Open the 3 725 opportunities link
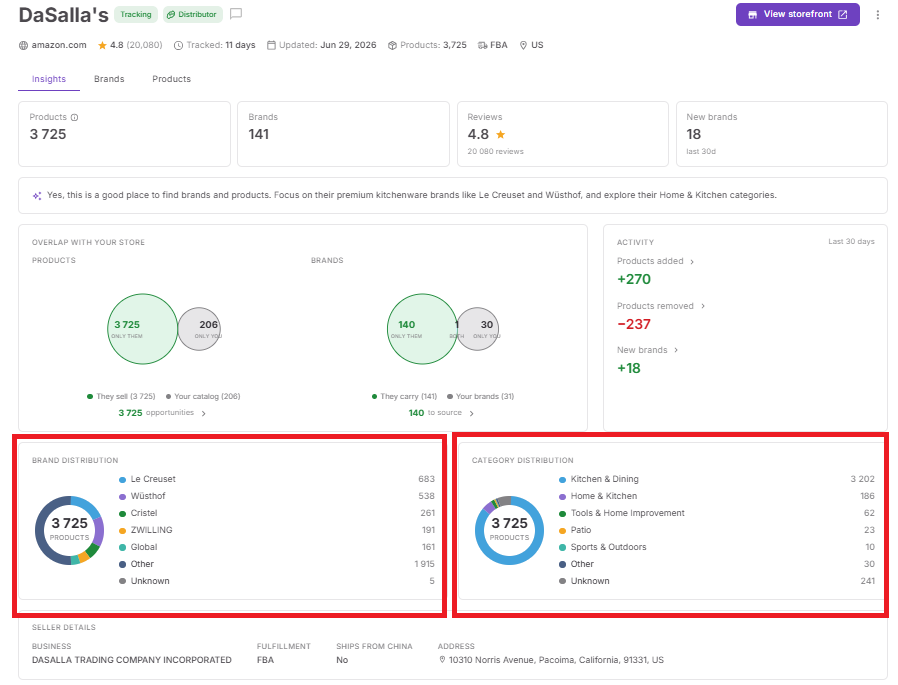The height and width of the screenshot is (685, 898). point(162,413)
